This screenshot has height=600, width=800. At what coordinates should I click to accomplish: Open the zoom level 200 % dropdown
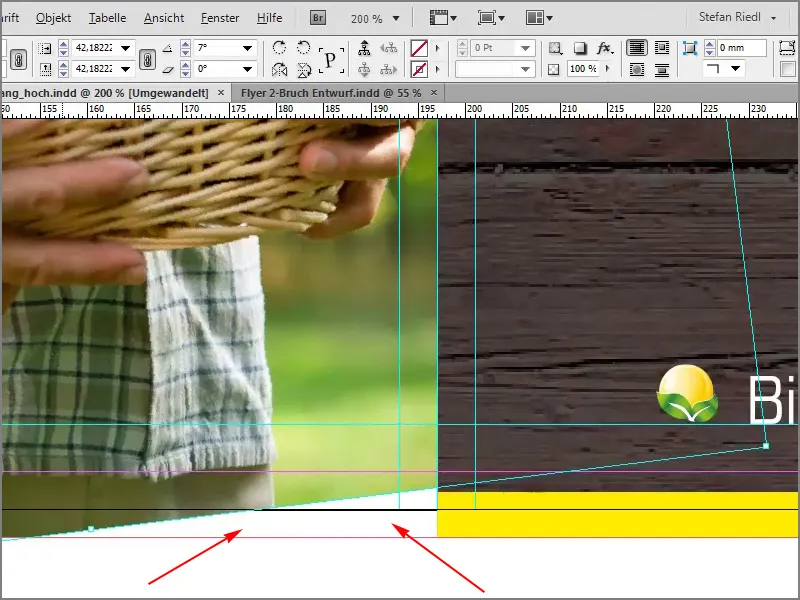tap(396, 18)
